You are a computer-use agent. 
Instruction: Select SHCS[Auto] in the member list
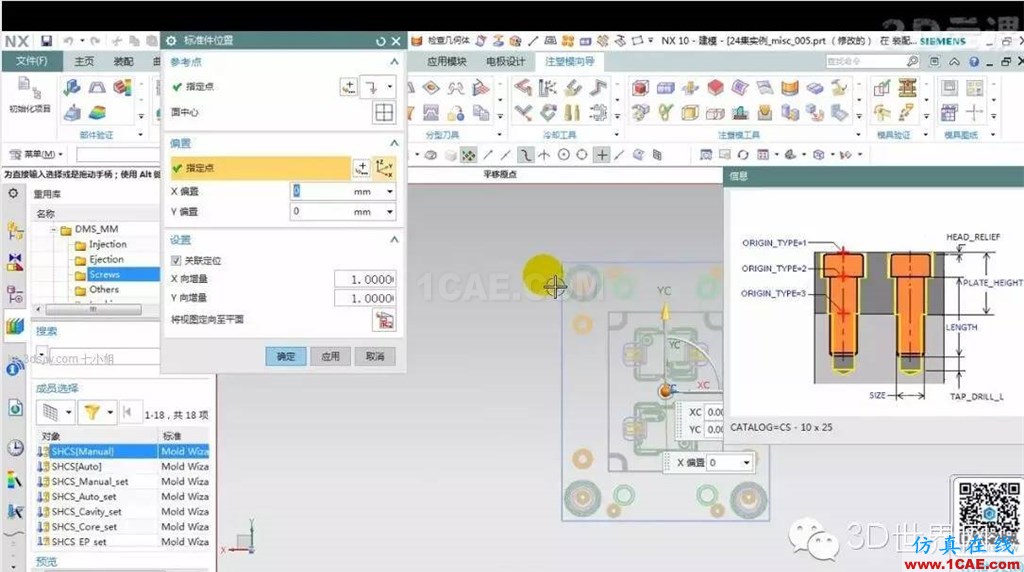pyautogui.click(x=76, y=467)
